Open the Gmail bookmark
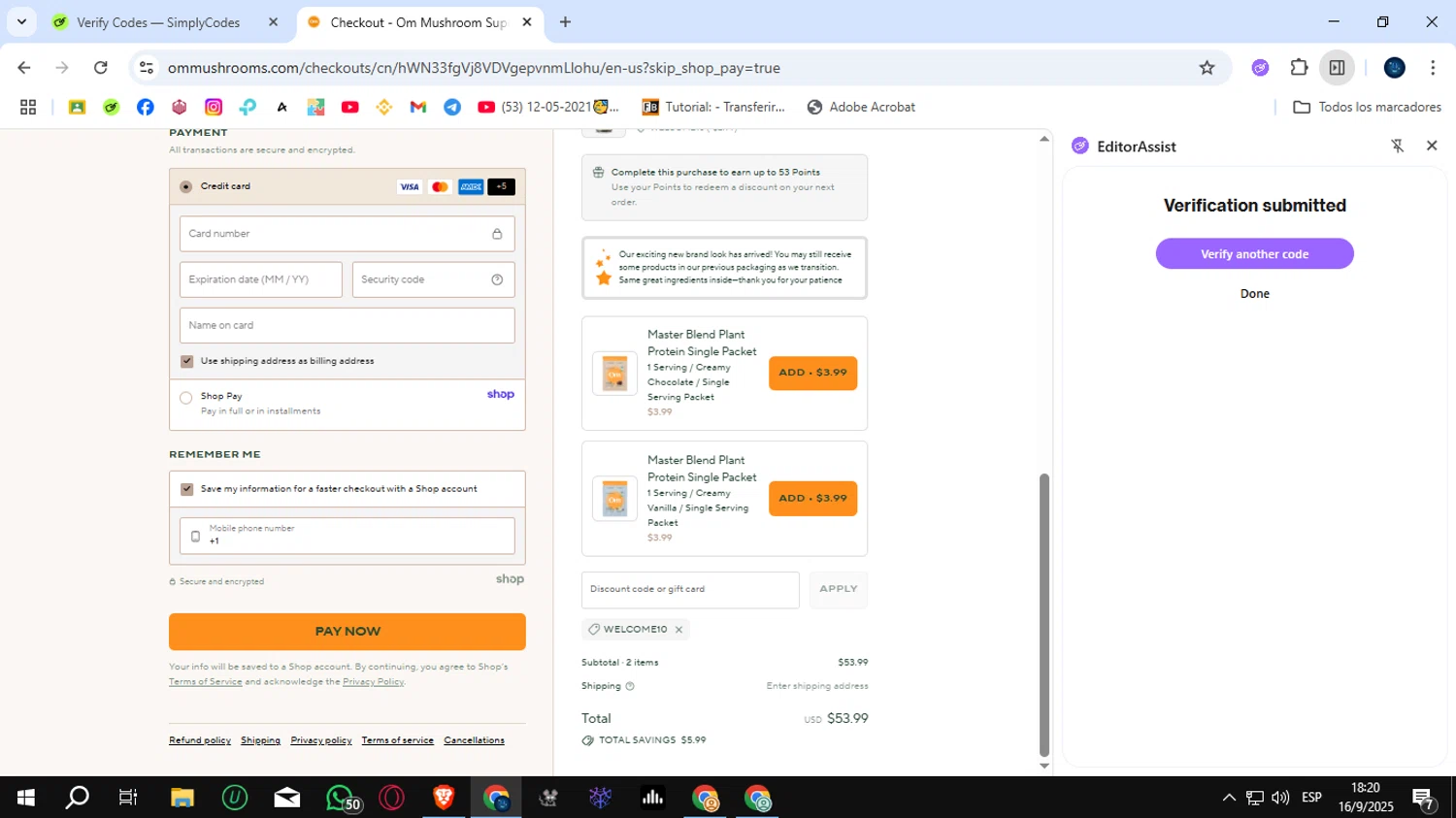Image resolution: width=1456 pixels, height=818 pixels. (x=418, y=108)
